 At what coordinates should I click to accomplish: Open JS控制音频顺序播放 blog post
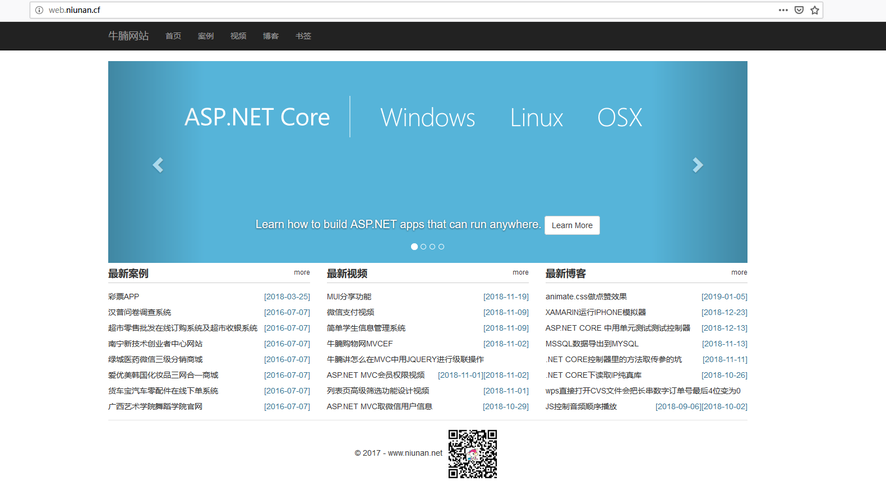point(581,407)
